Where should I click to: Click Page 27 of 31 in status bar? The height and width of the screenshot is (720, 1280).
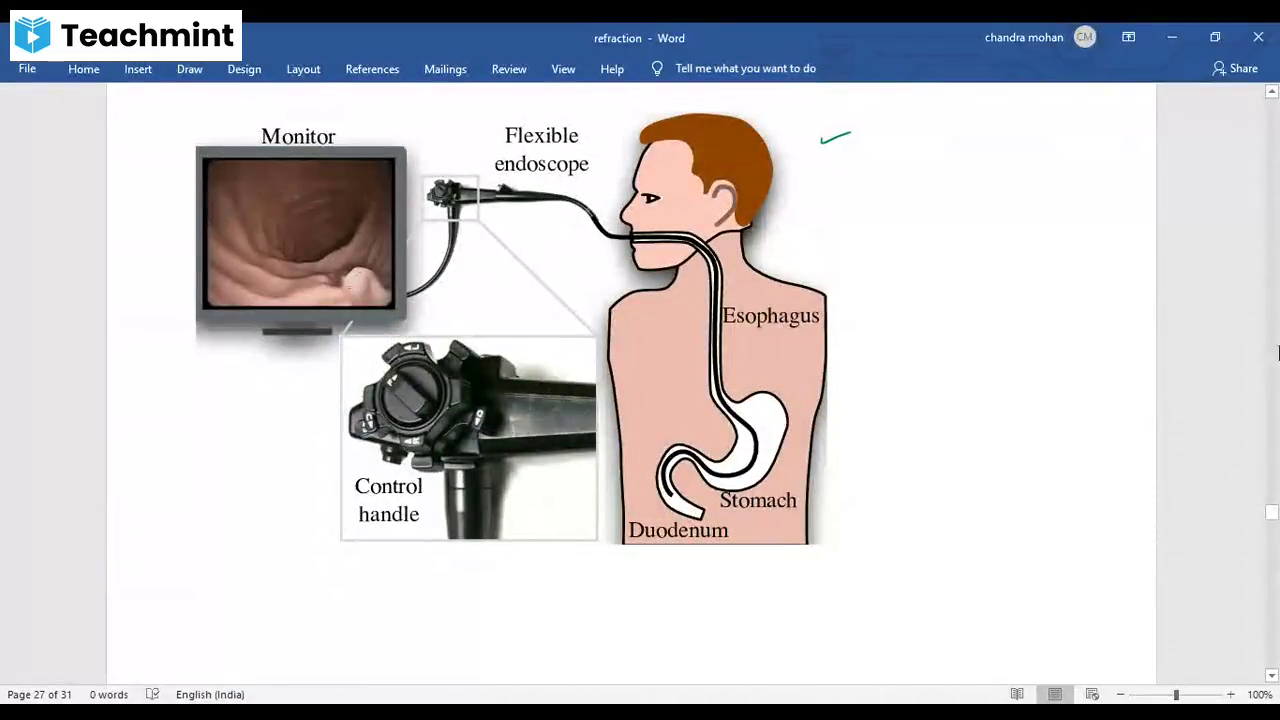point(39,694)
